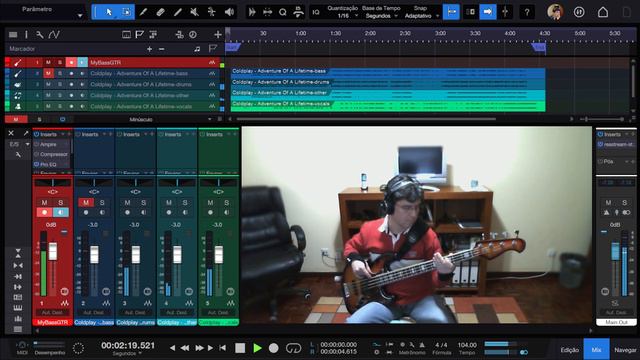This screenshot has width=640, height=360.
Task: Switch to the Navegar tab
Action: point(625,350)
